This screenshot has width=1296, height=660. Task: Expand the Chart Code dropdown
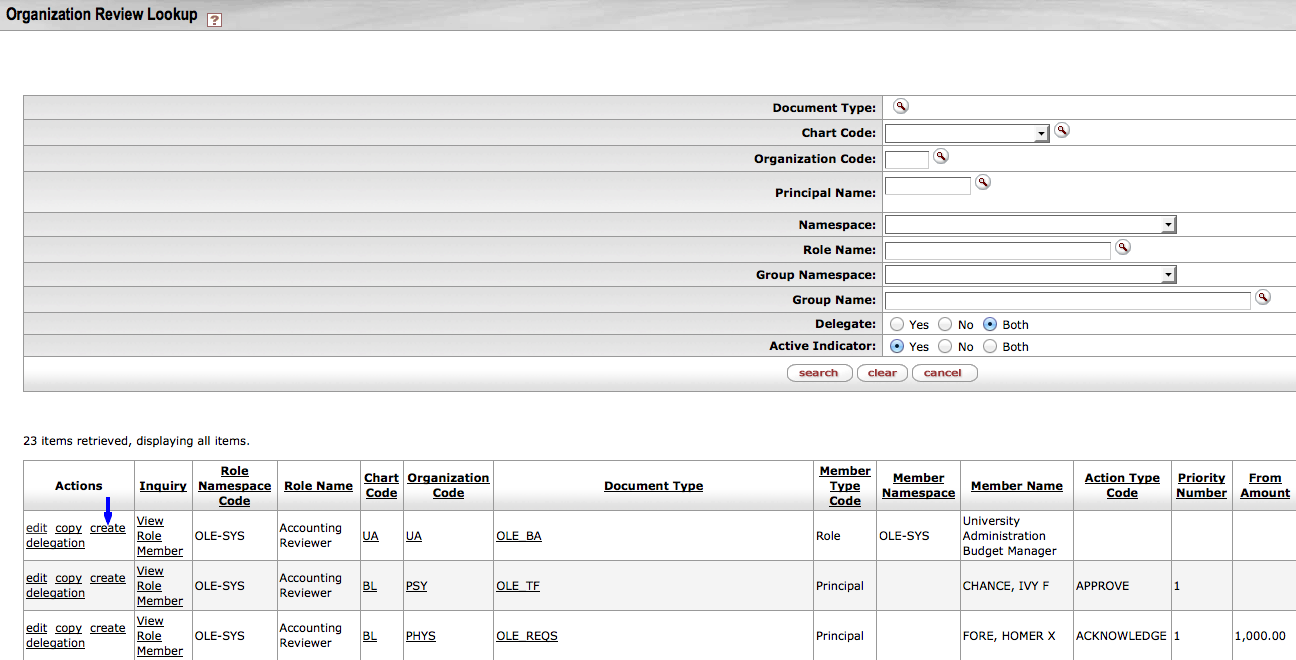pyautogui.click(x=1040, y=134)
